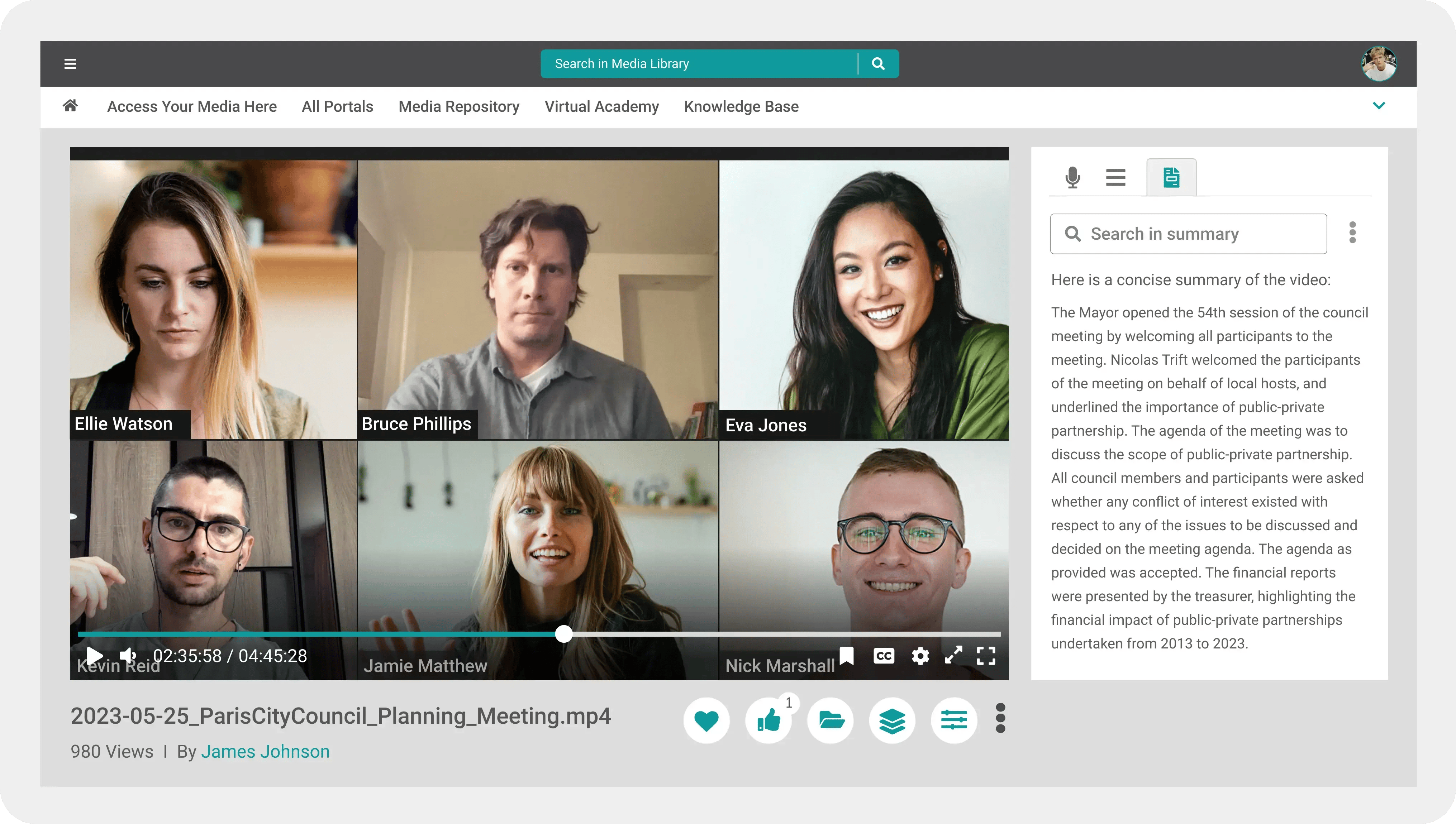Click the 980 Views text
The height and width of the screenshot is (824, 1456).
(x=112, y=752)
